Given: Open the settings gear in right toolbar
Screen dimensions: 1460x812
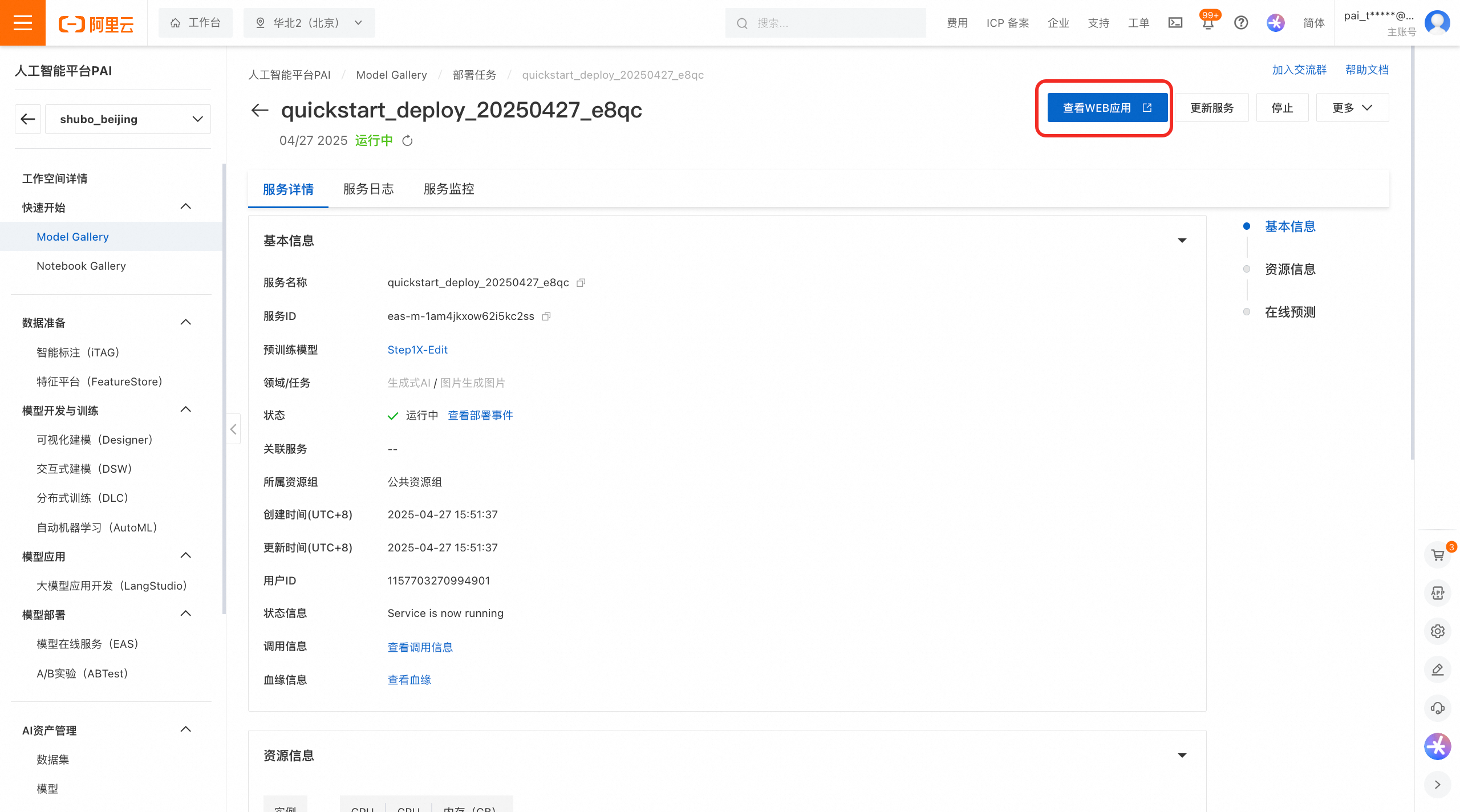Looking at the screenshot, I should (1438, 631).
